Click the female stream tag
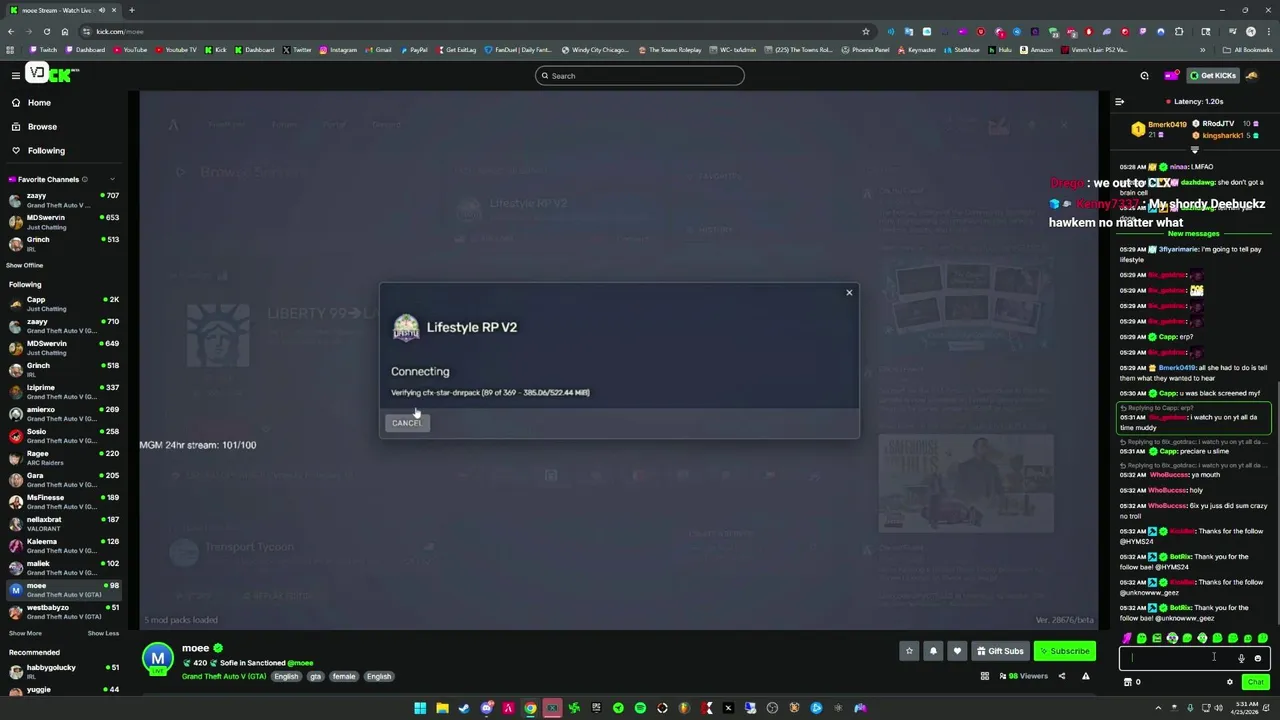The height and width of the screenshot is (720, 1280). 344,677
